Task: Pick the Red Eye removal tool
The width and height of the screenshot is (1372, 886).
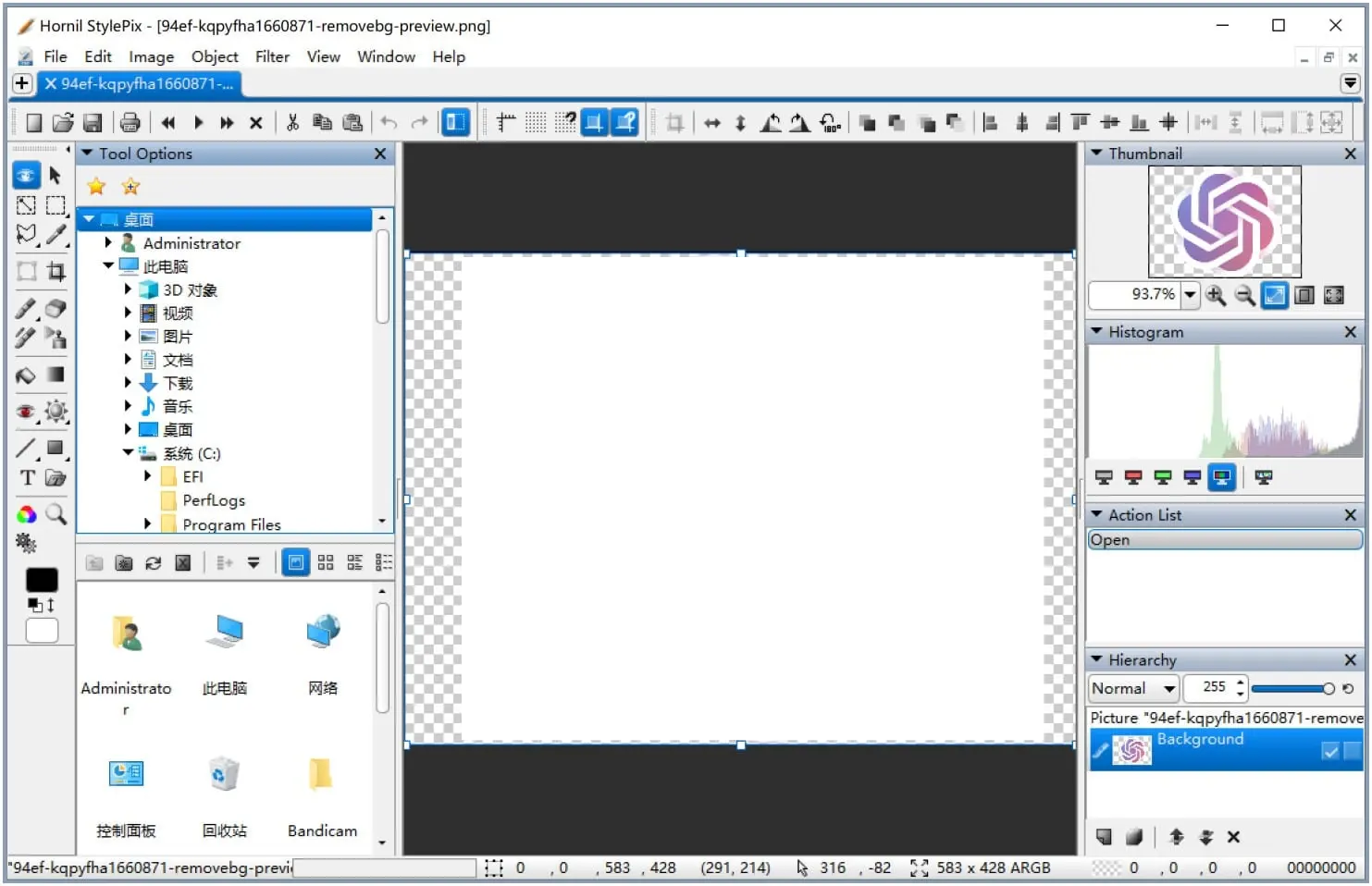Action: click(26, 412)
